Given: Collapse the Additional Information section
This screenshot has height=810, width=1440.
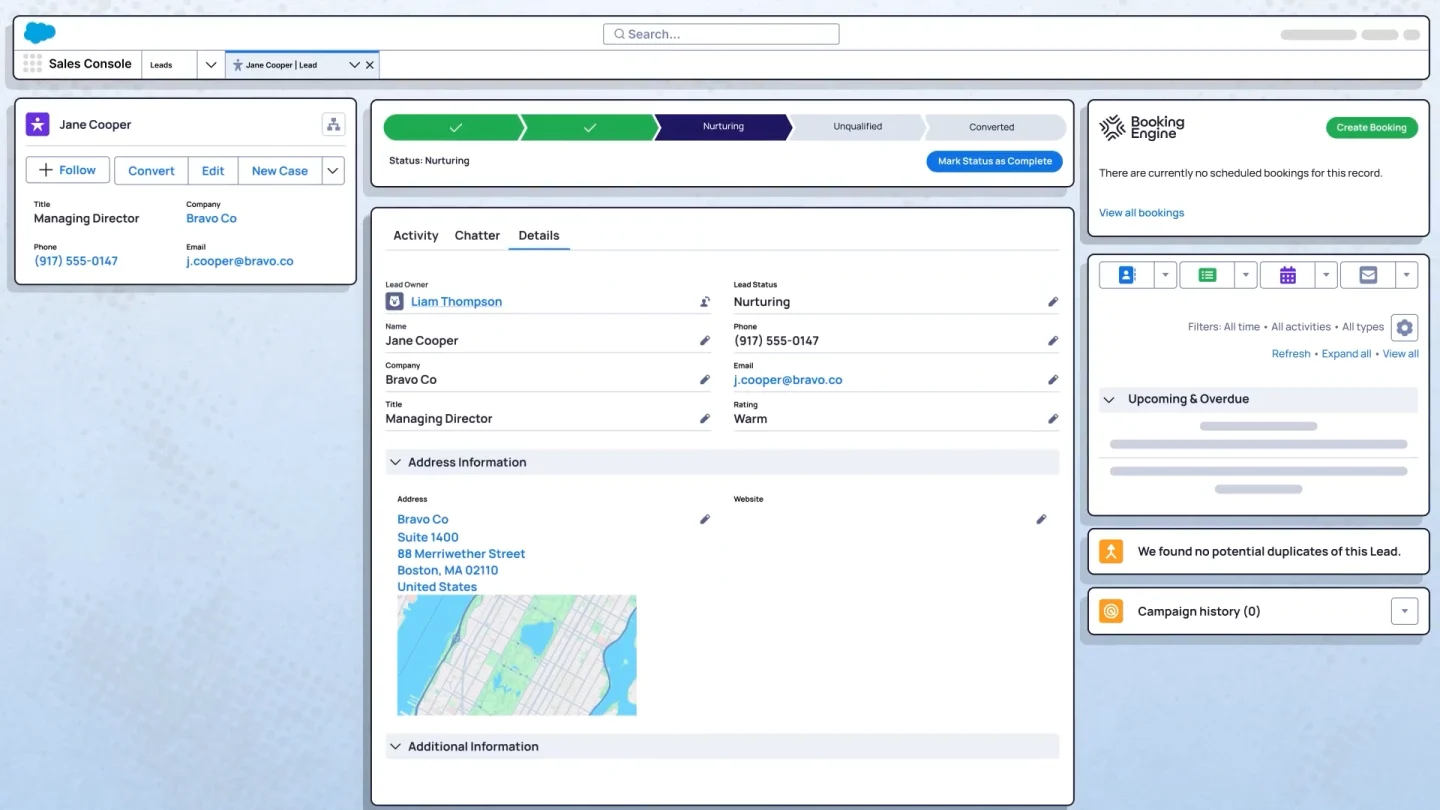Looking at the screenshot, I should 396,746.
